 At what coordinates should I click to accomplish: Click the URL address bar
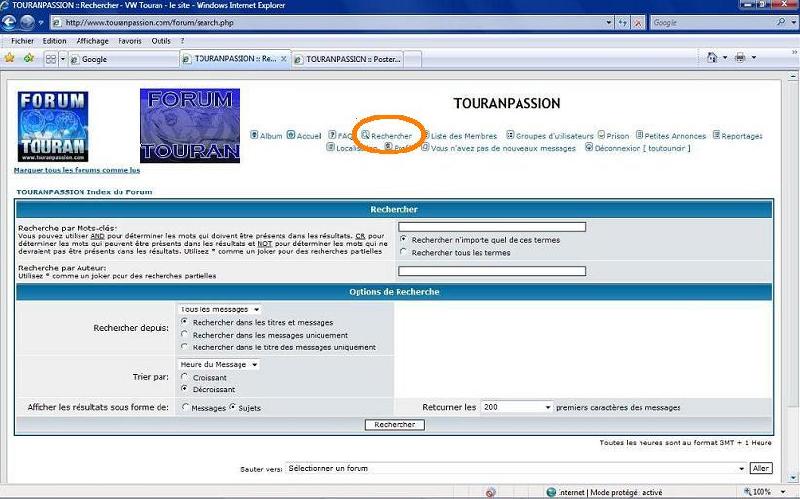327,22
